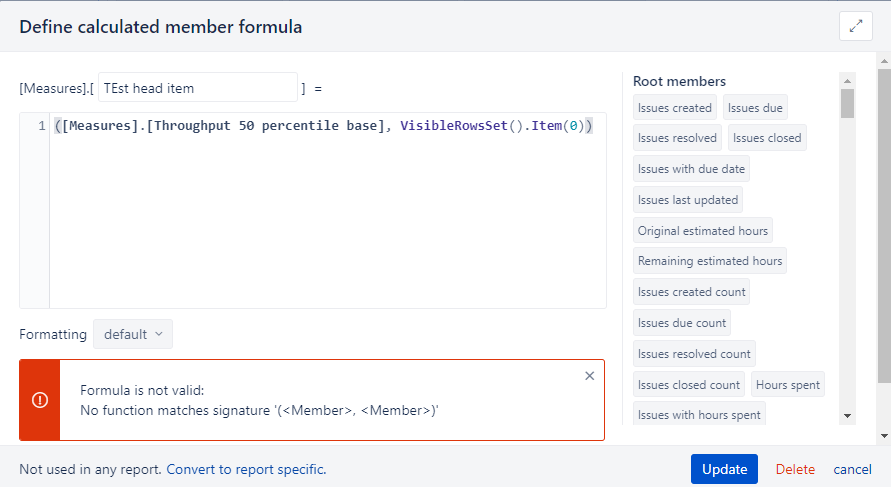Select the Issues closed member

(x=767, y=138)
